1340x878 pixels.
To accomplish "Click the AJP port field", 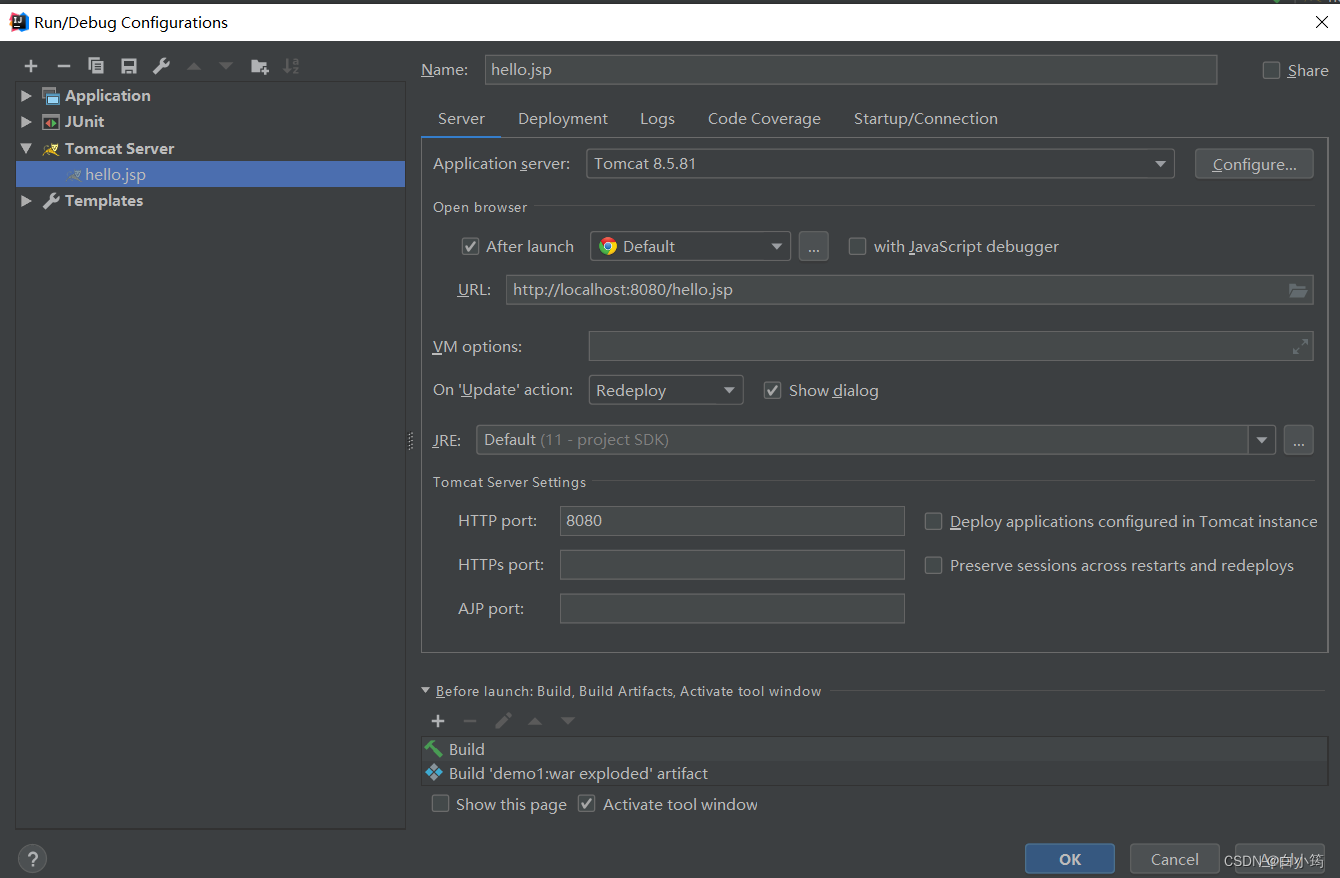I will click(732, 609).
